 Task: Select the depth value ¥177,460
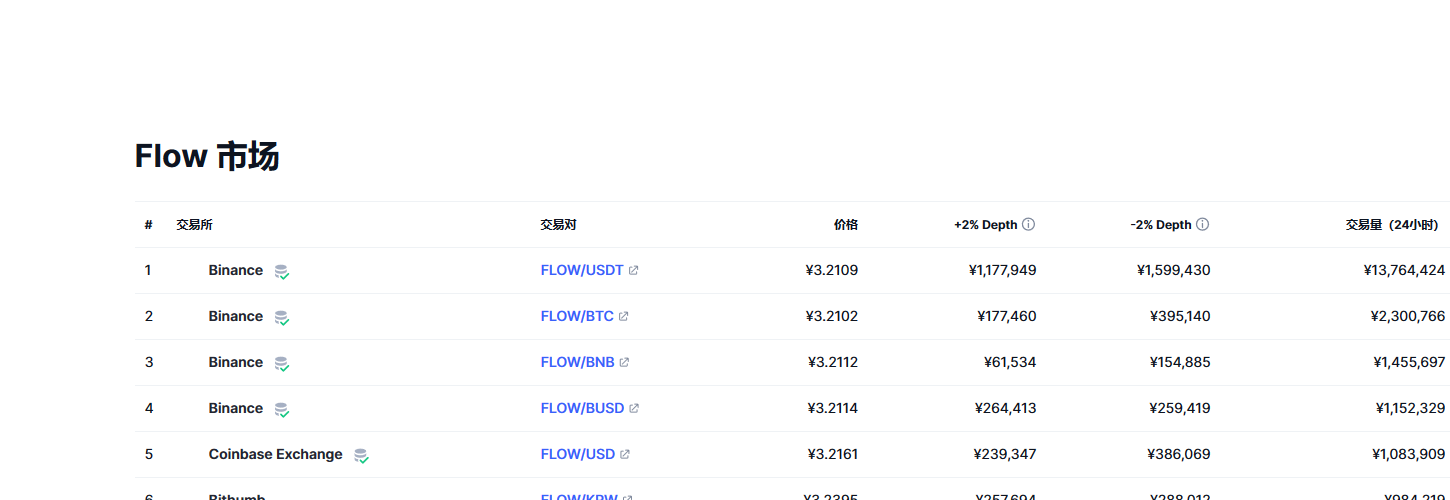pos(1007,316)
